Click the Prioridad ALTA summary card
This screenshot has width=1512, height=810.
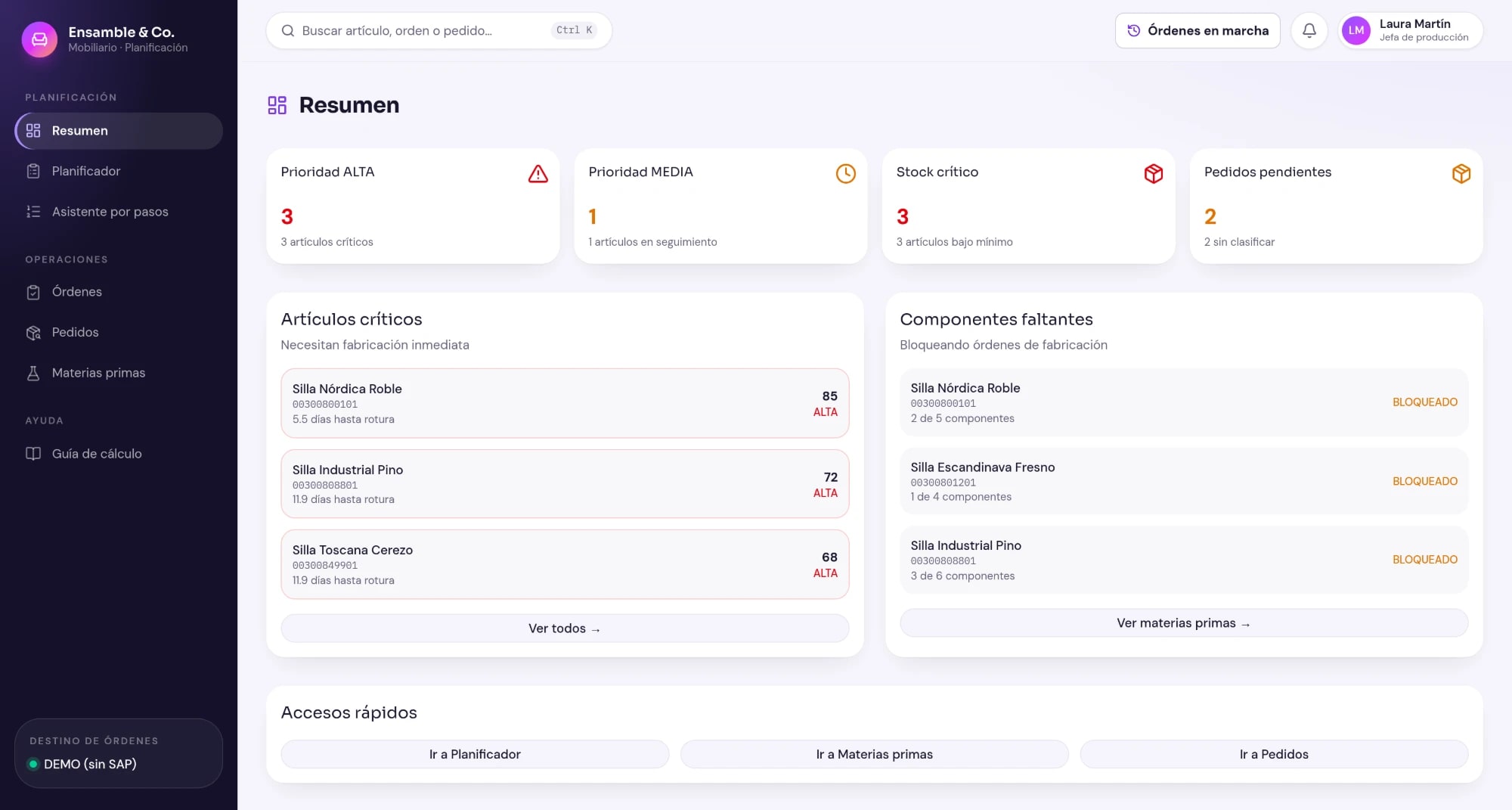click(413, 206)
